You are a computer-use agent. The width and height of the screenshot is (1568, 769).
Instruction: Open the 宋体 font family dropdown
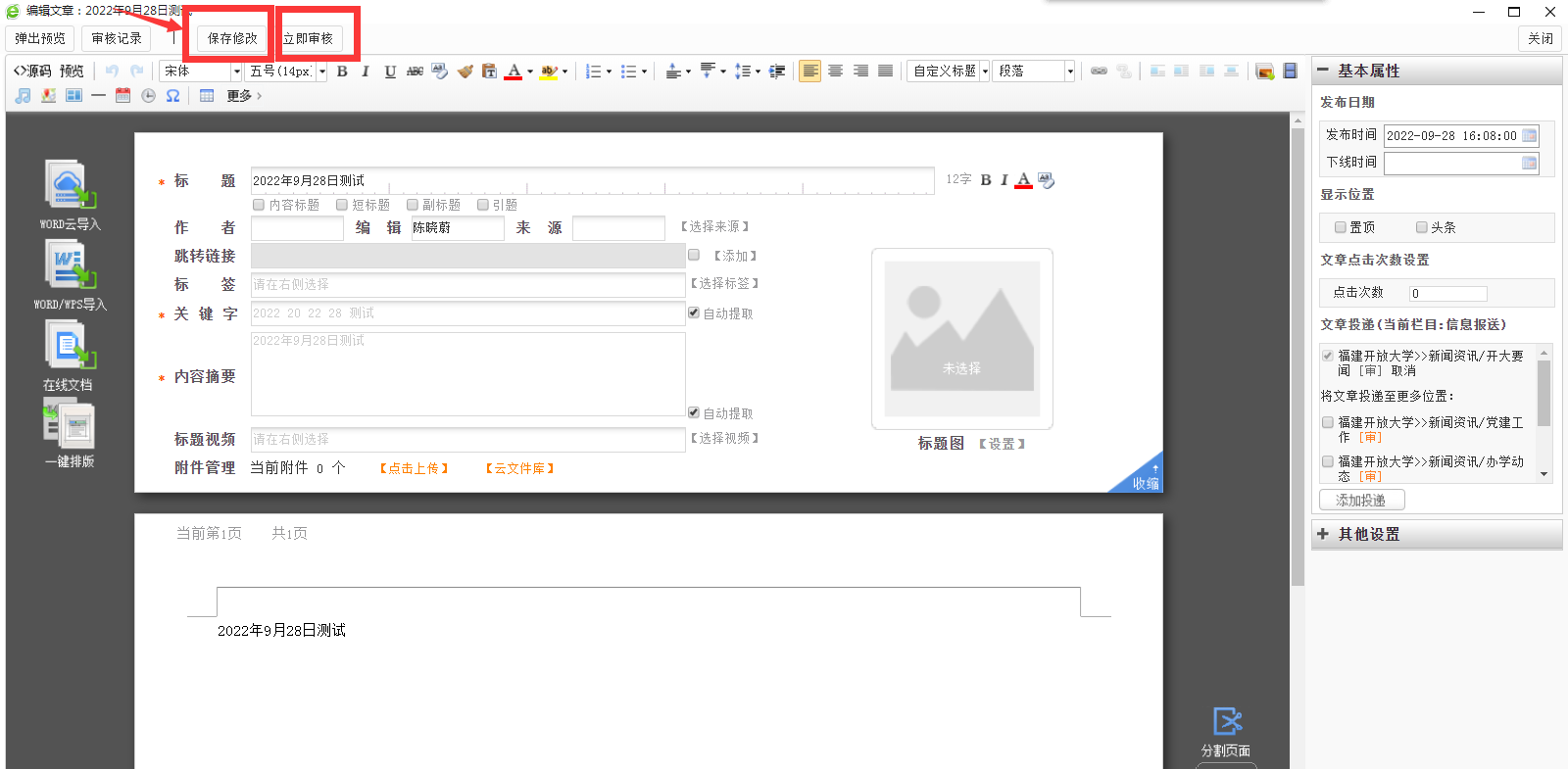pos(236,72)
